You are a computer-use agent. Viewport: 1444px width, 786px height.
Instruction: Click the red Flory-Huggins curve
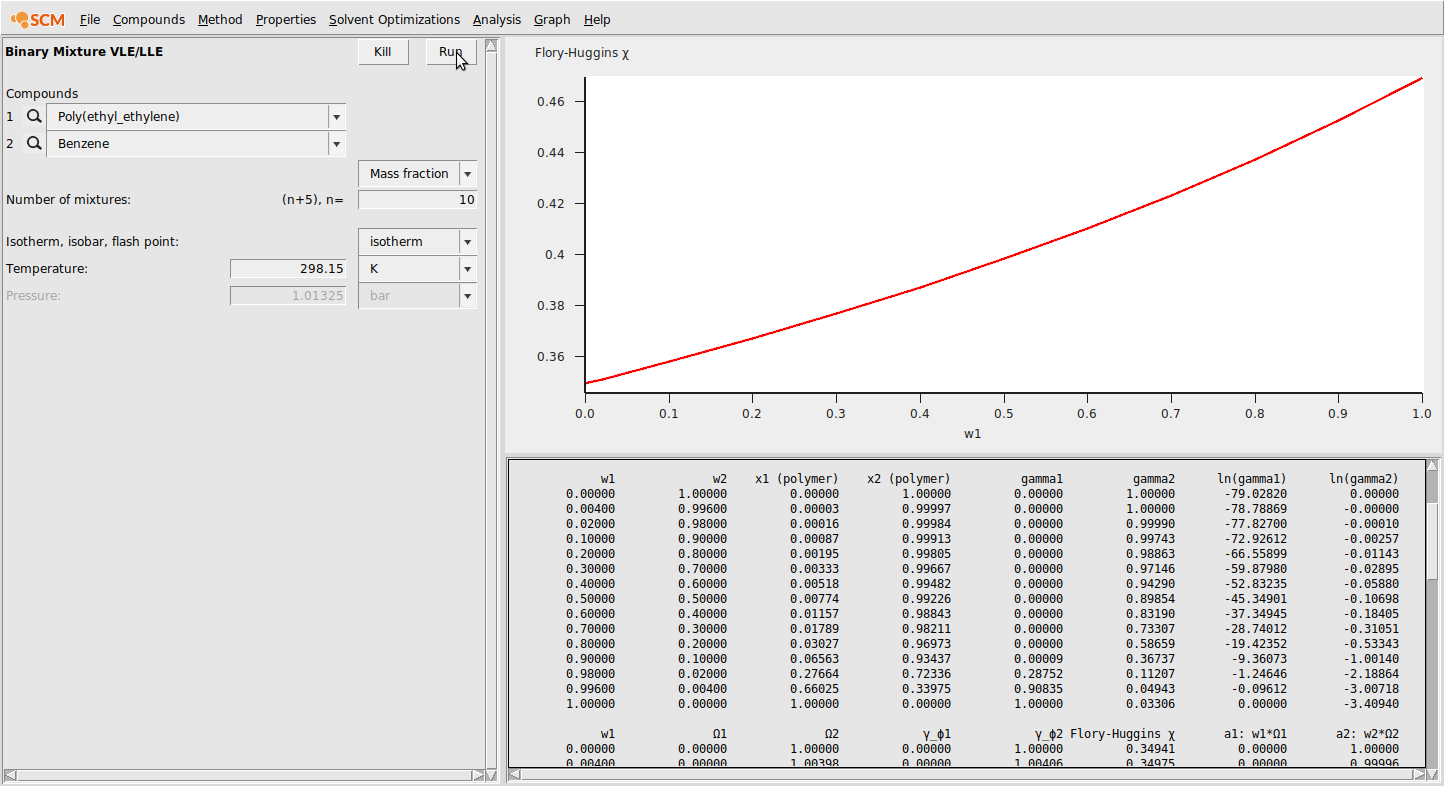tap(1003, 258)
